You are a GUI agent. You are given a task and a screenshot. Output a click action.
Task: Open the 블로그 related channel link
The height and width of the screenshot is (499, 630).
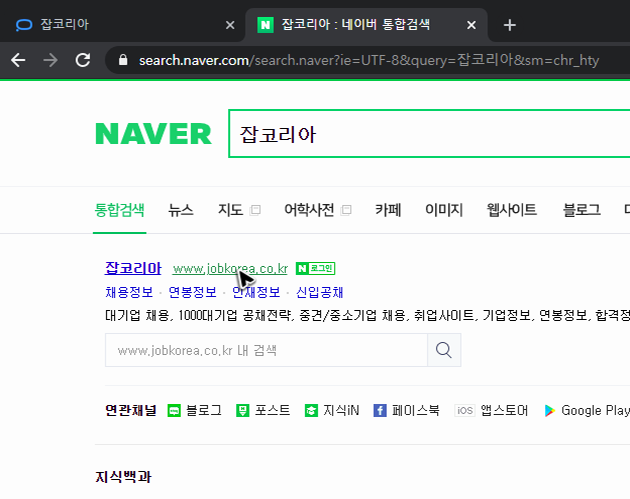[204, 410]
